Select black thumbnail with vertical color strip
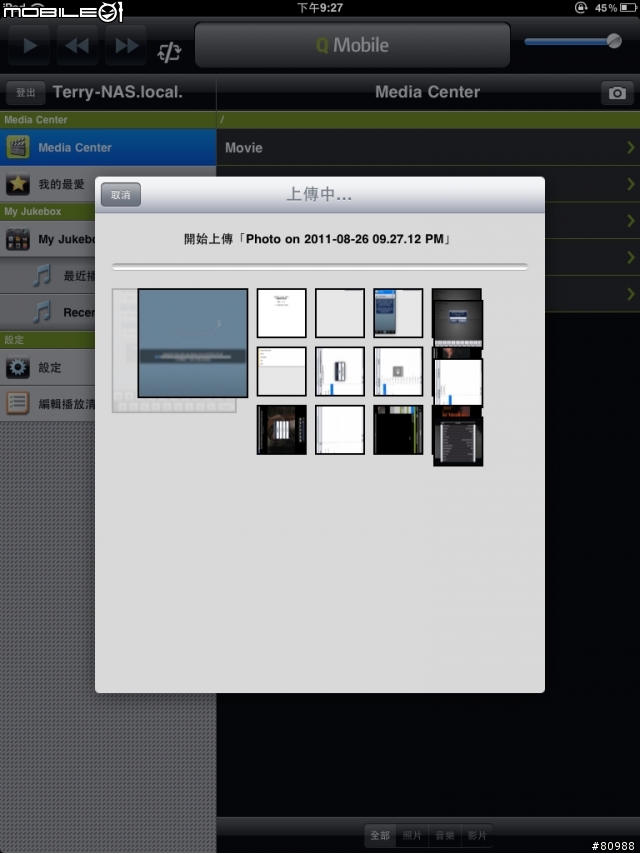The image size is (640, 854). coord(398,430)
